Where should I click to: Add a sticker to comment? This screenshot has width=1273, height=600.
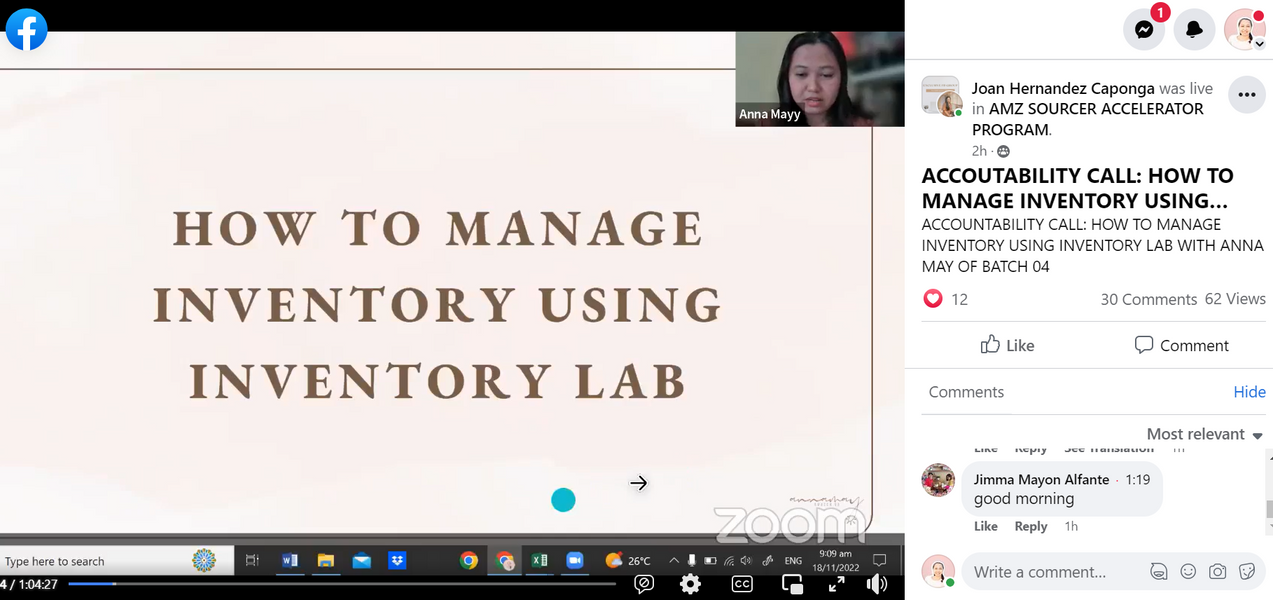1247,572
